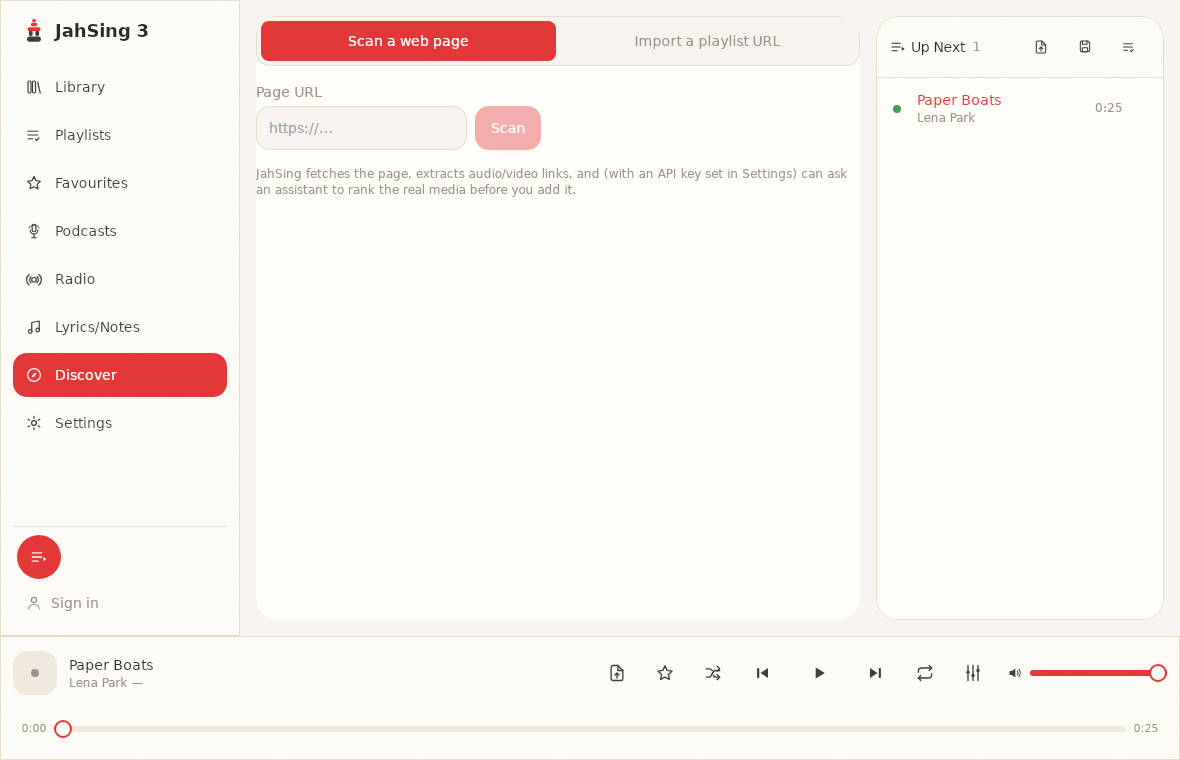The width and height of the screenshot is (1180, 760).
Task: Click the save queue icon in Up Next
Action: [x=1084, y=47]
